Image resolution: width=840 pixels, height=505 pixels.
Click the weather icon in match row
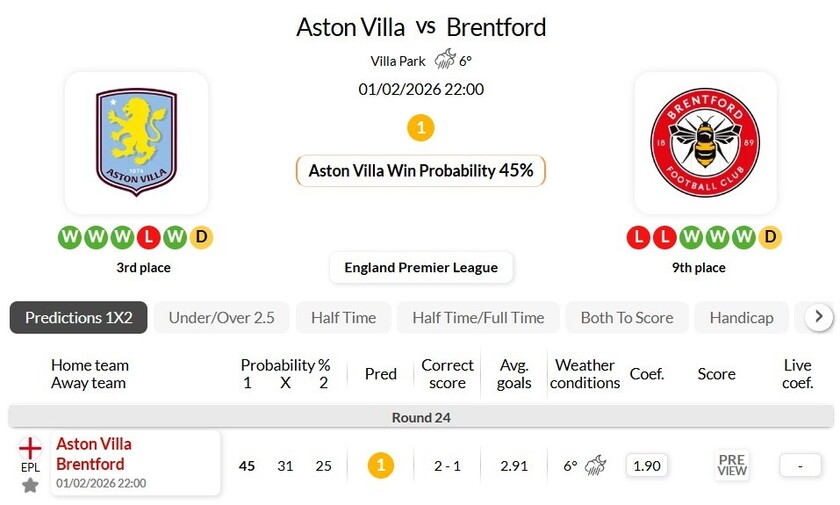point(596,465)
